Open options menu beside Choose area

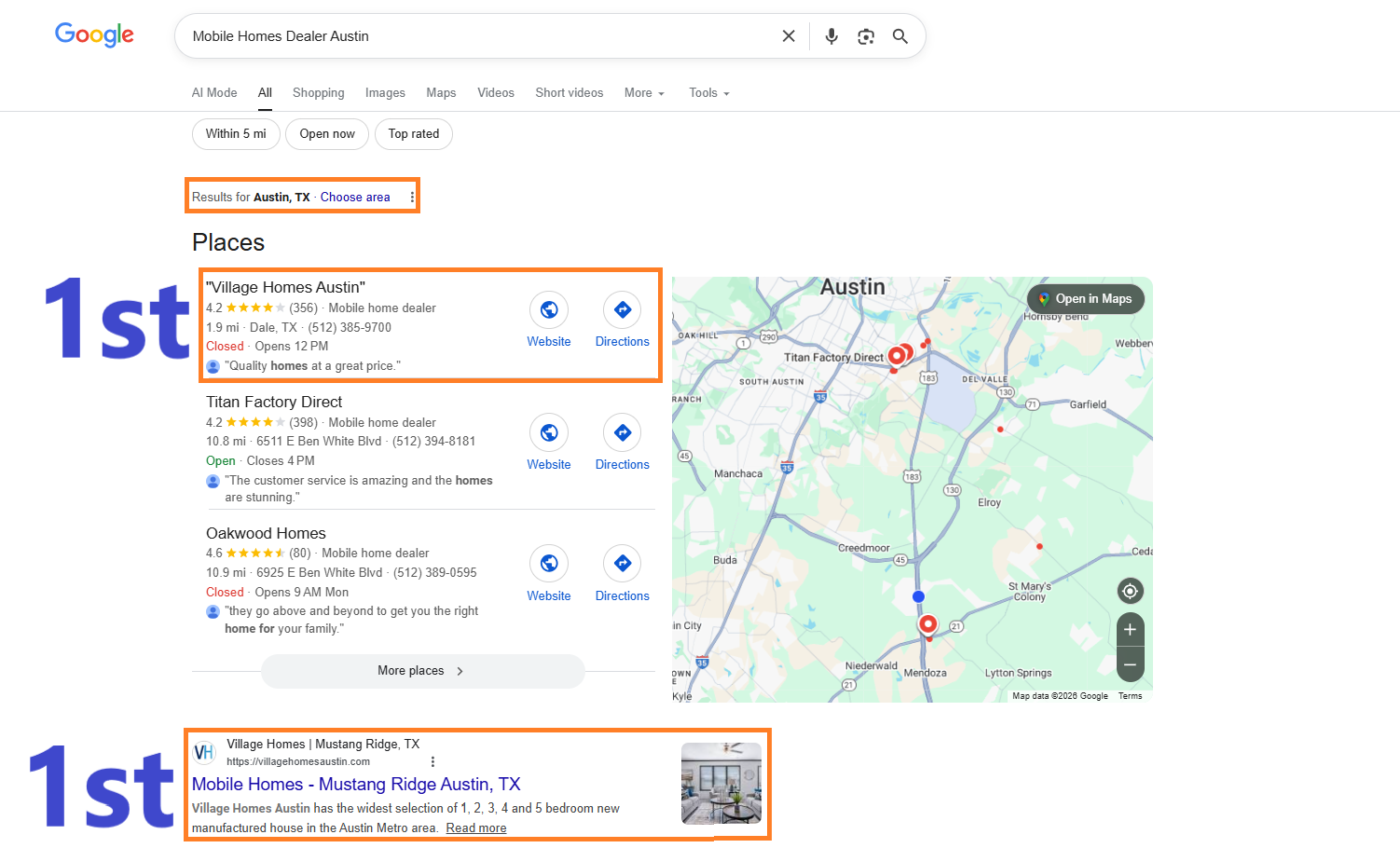(x=412, y=198)
